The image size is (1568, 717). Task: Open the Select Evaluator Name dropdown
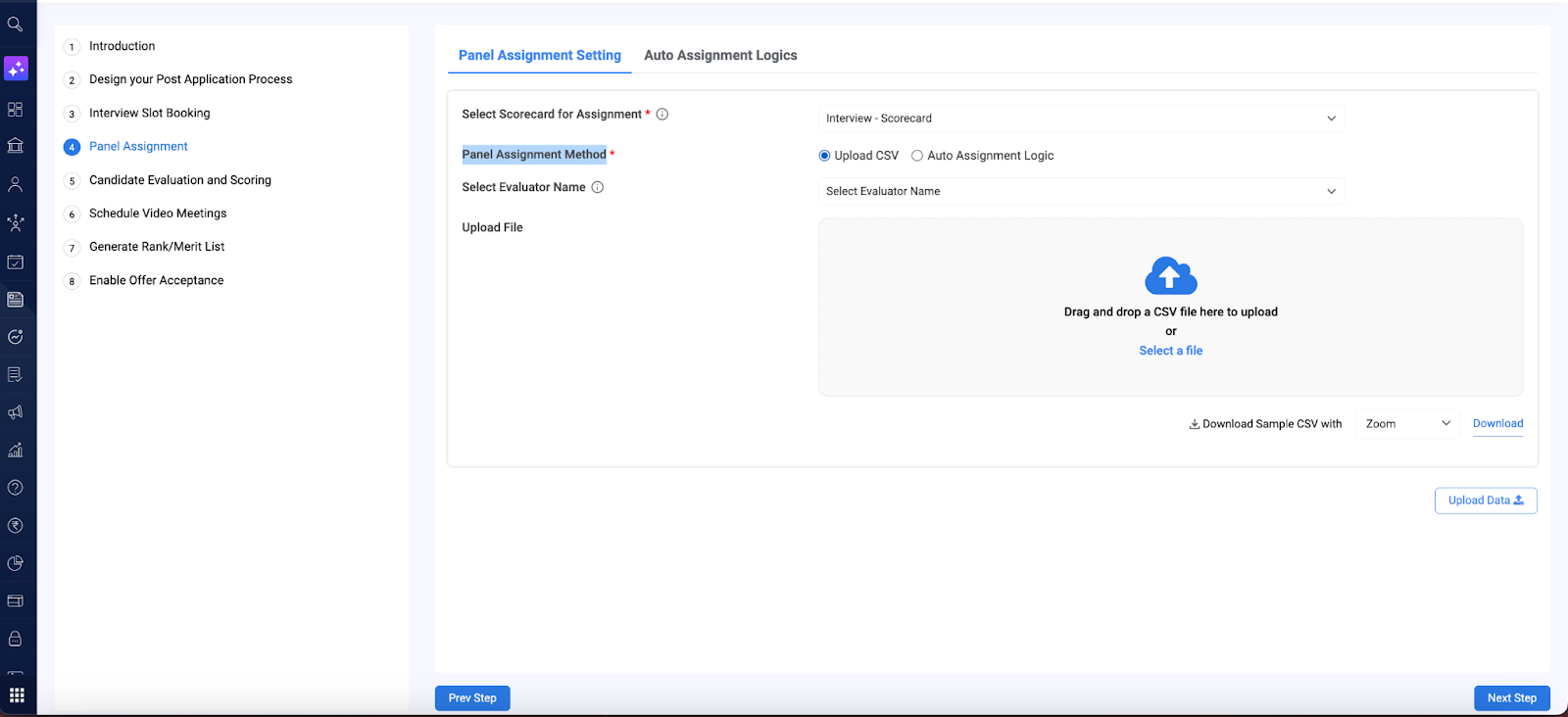pyautogui.click(x=1081, y=191)
